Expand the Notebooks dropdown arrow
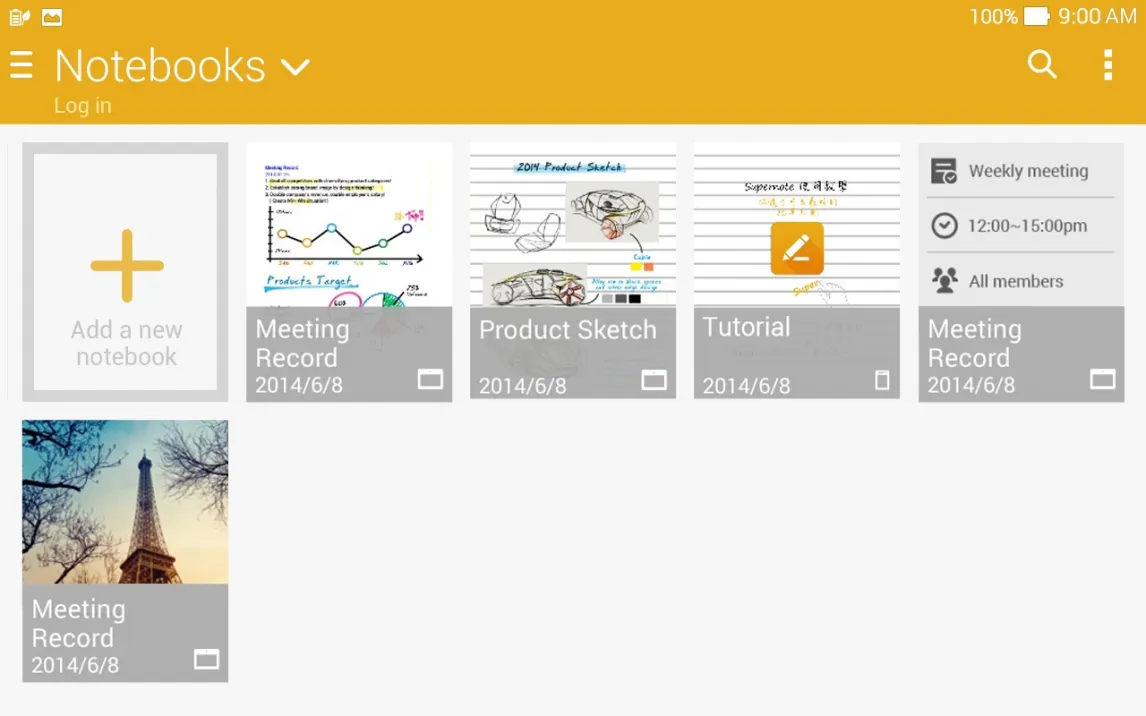The width and height of the screenshot is (1146, 716). pos(295,68)
